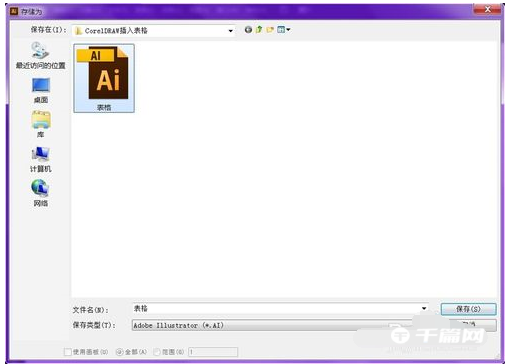The height and width of the screenshot is (364, 505).
Task: Open the Adobe Illustrator save type dropdown
Action: point(272,325)
